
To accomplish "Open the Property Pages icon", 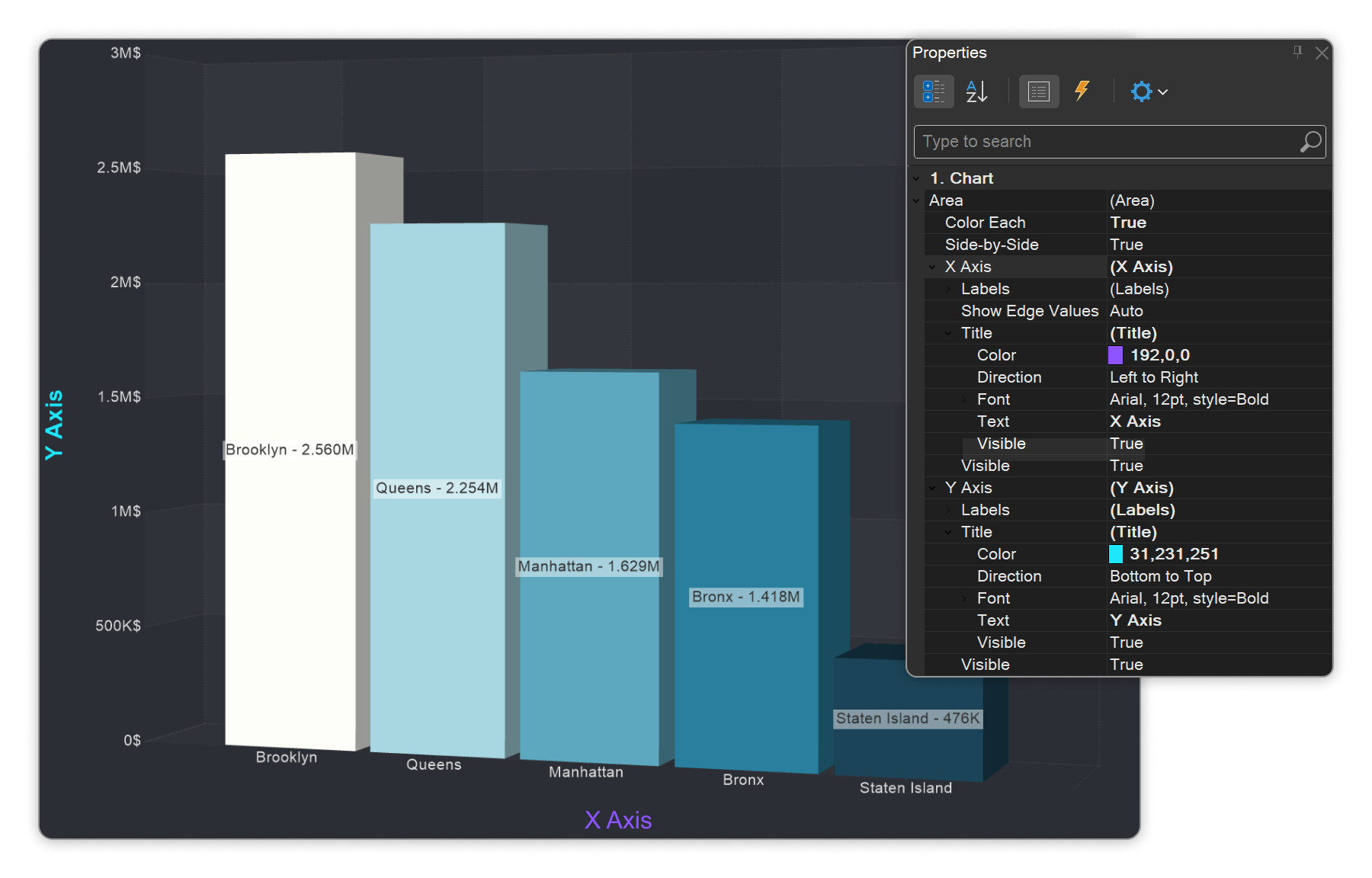I will click(1038, 92).
